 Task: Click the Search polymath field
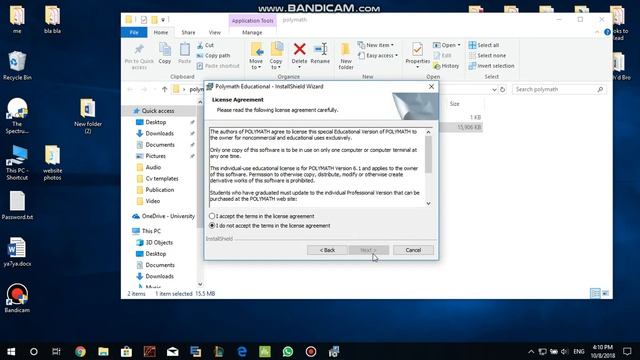tap(559, 89)
